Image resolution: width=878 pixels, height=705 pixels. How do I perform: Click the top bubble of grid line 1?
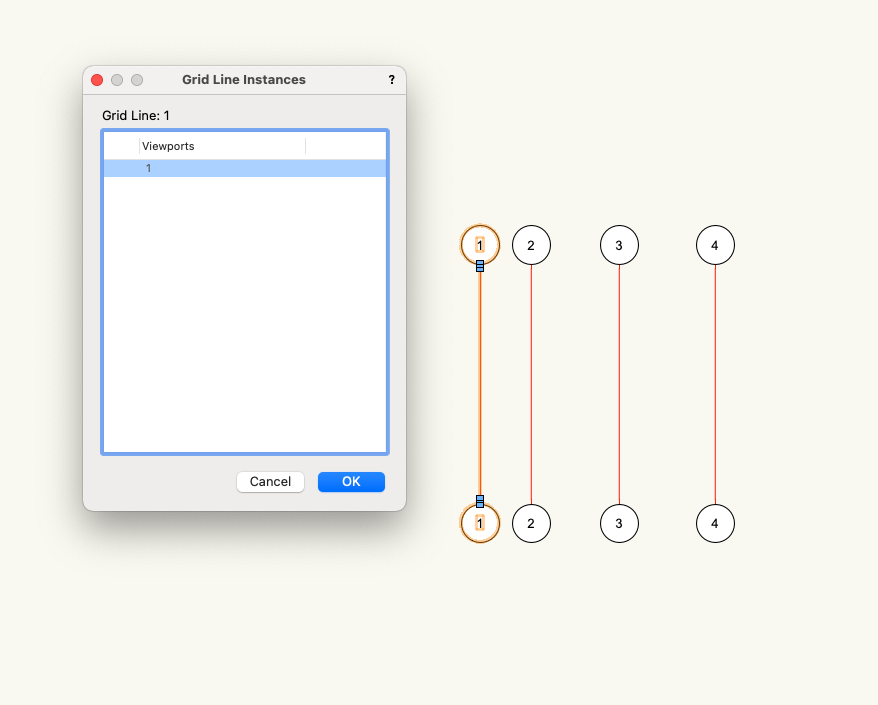480,244
